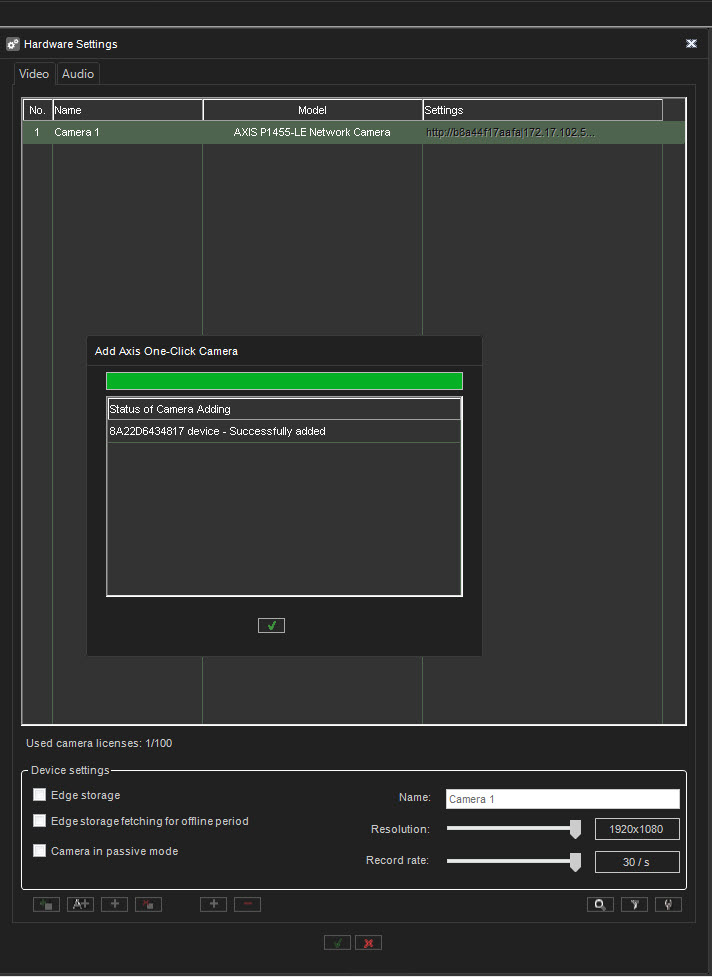The height and width of the screenshot is (977, 712).
Task: Enable the Edge storage checkbox
Action: [40, 795]
